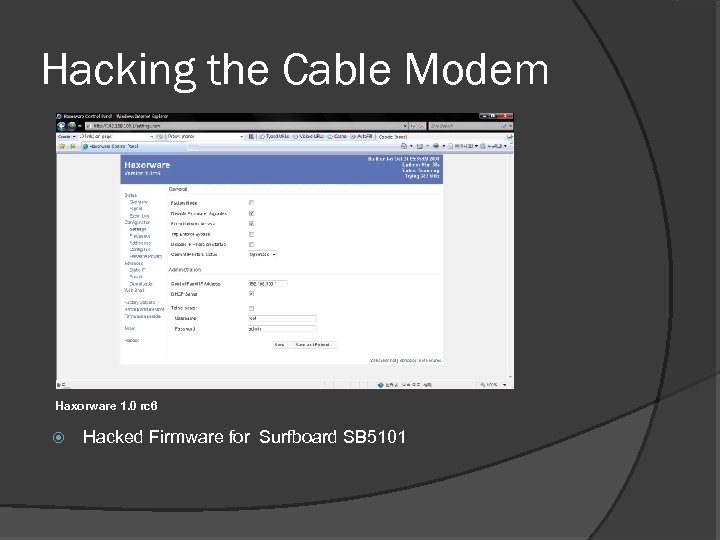
Task: Open the General section status dropdown
Action: [263, 254]
